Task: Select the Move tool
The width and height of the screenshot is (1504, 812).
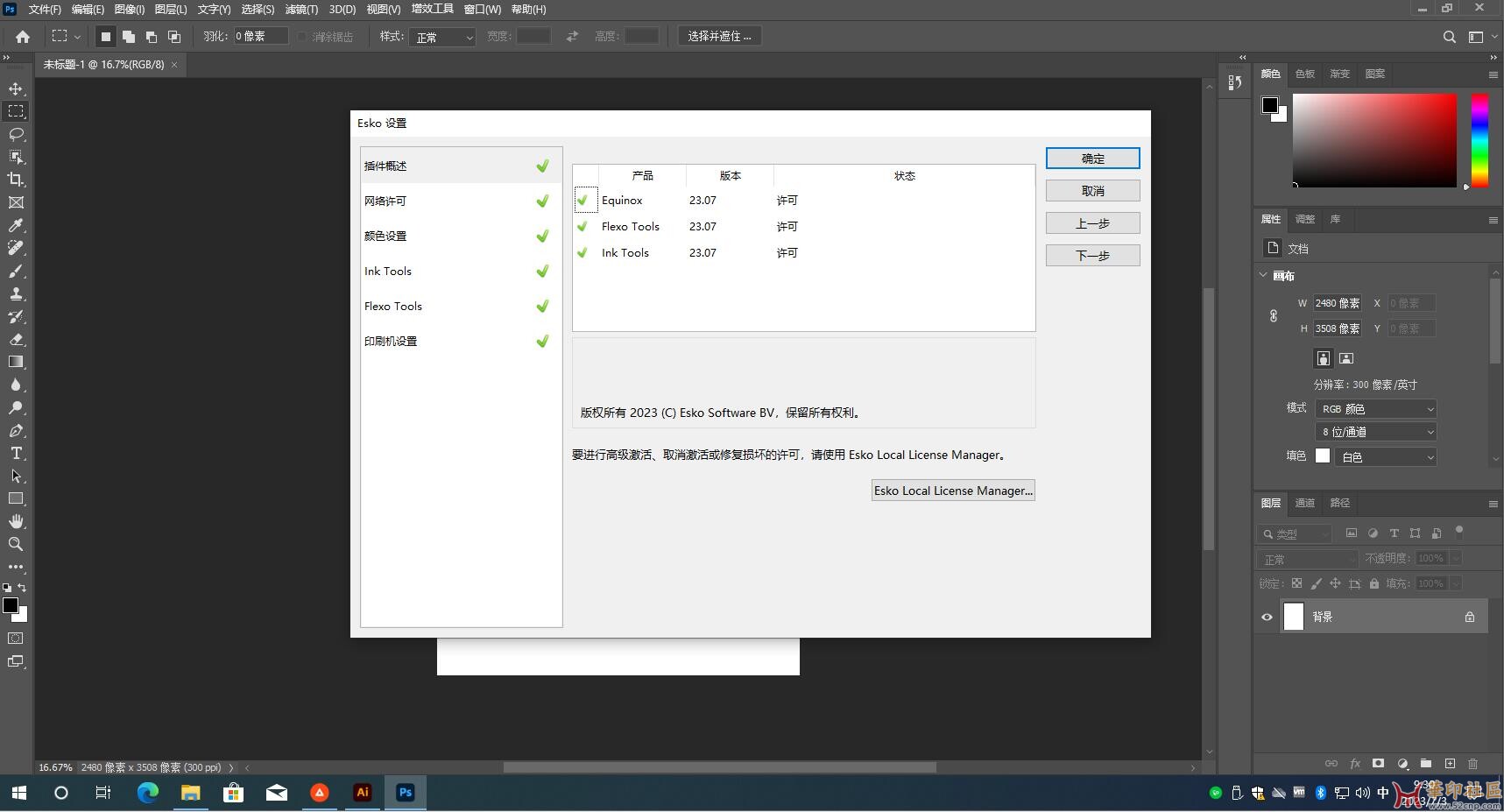Action: coord(16,88)
